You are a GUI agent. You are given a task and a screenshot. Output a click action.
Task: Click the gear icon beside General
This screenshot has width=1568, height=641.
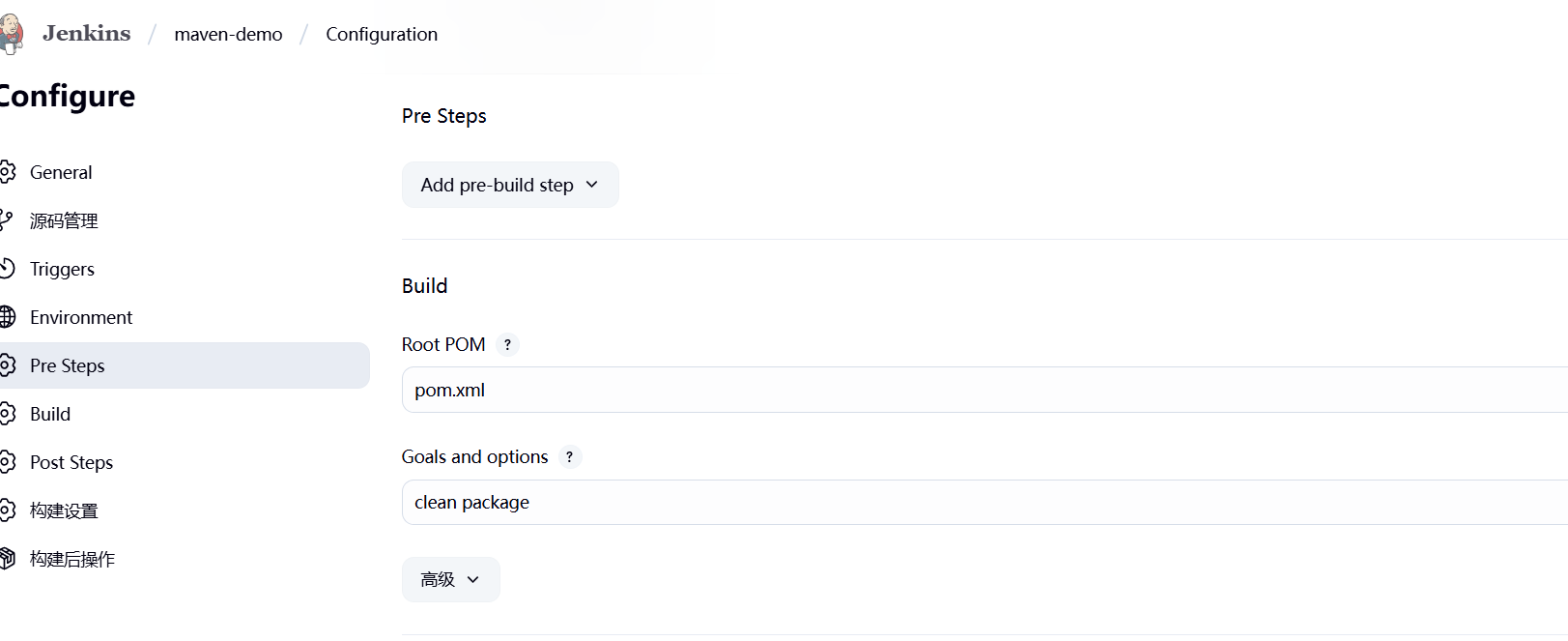click(8, 172)
